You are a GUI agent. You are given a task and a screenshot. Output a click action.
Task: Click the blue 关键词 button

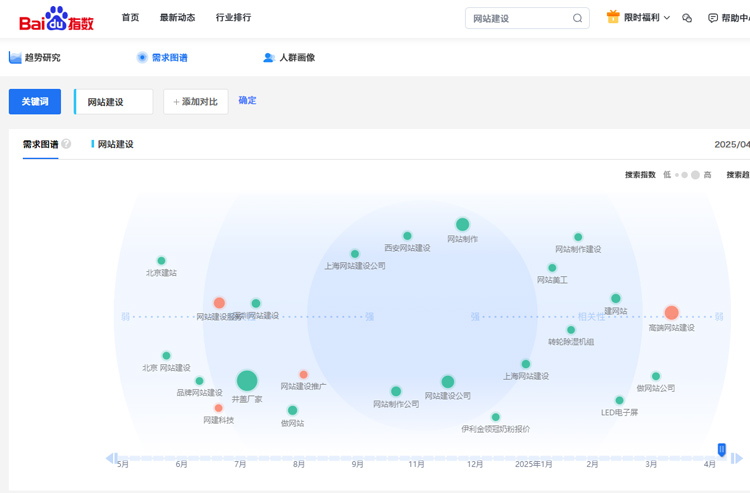(x=35, y=102)
